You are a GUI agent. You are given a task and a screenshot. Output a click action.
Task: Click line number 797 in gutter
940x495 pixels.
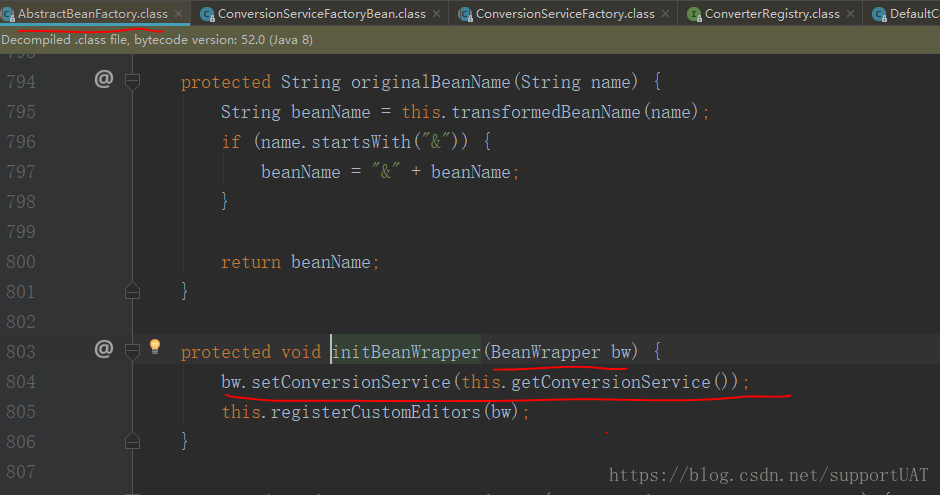[x=21, y=171]
